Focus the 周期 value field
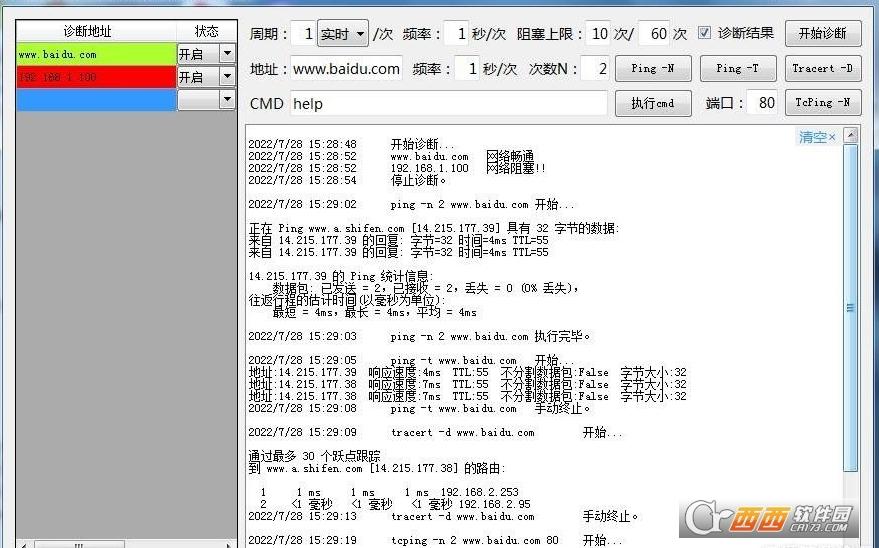 pos(303,34)
